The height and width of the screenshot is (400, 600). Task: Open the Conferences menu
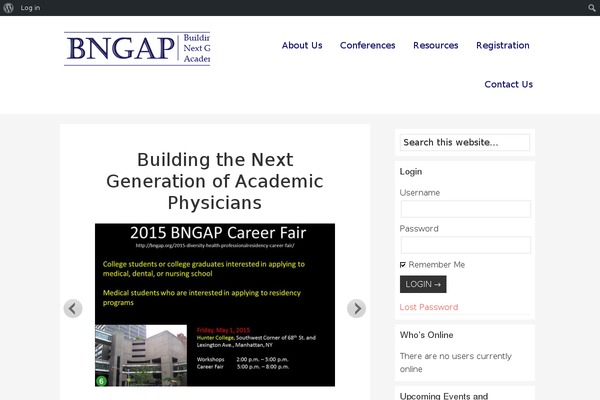367,45
